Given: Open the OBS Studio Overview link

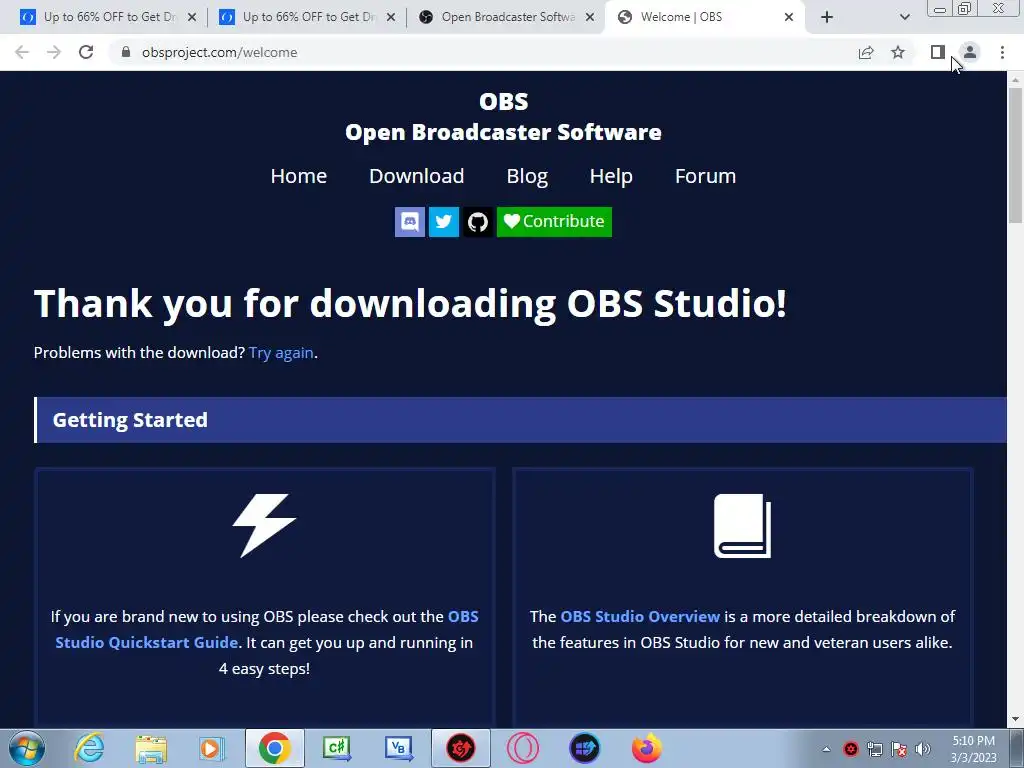Looking at the screenshot, I should pos(640,616).
